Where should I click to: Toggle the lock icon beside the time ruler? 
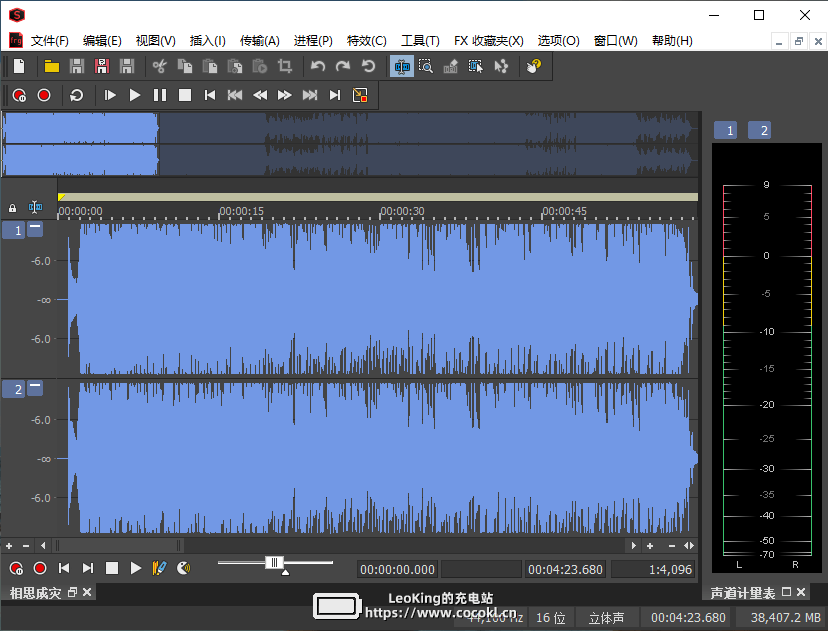pyautogui.click(x=12, y=208)
